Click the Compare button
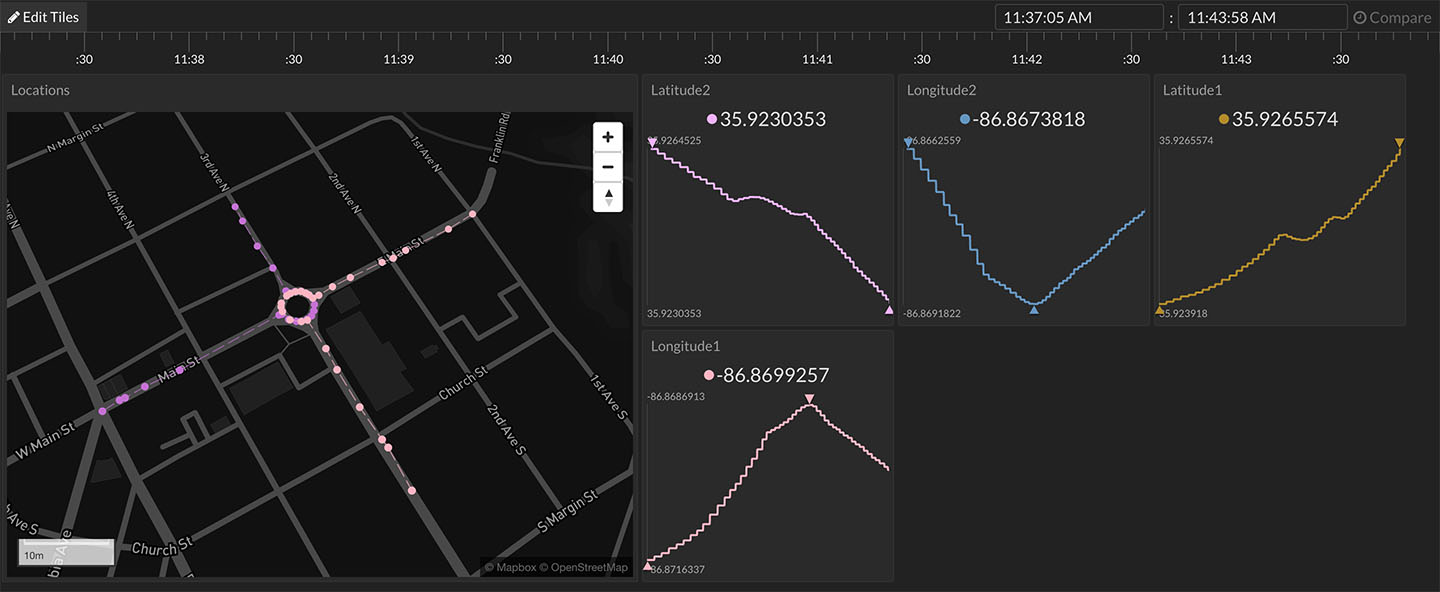 pyautogui.click(x=1391, y=17)
